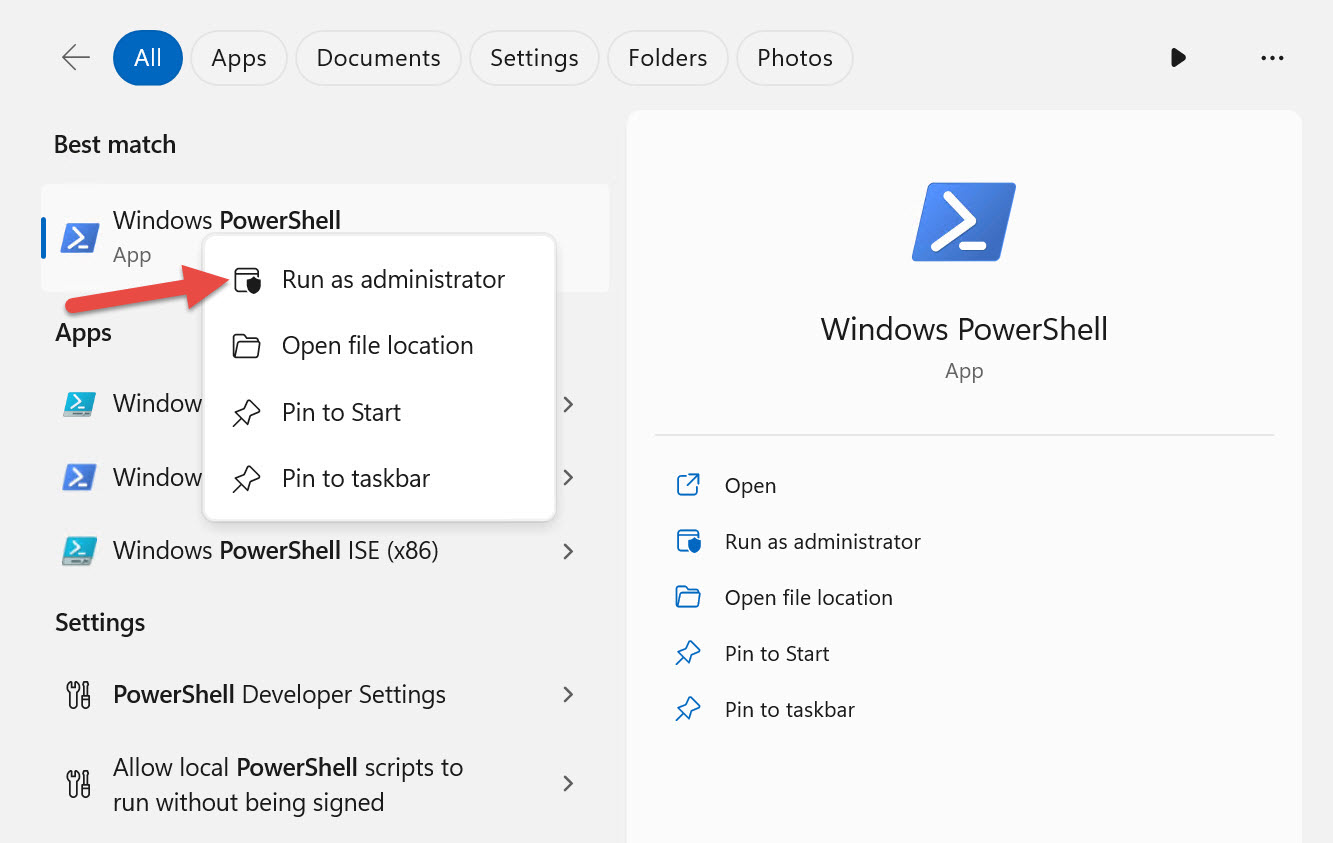Expand chevron for allow local PowerShell scripts setting
This screenshot has height=843, width=1333.
568,784
